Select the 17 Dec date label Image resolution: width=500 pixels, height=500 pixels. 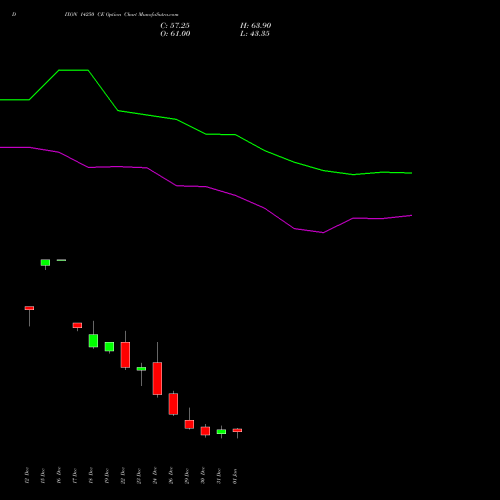[x=75, y=476]
